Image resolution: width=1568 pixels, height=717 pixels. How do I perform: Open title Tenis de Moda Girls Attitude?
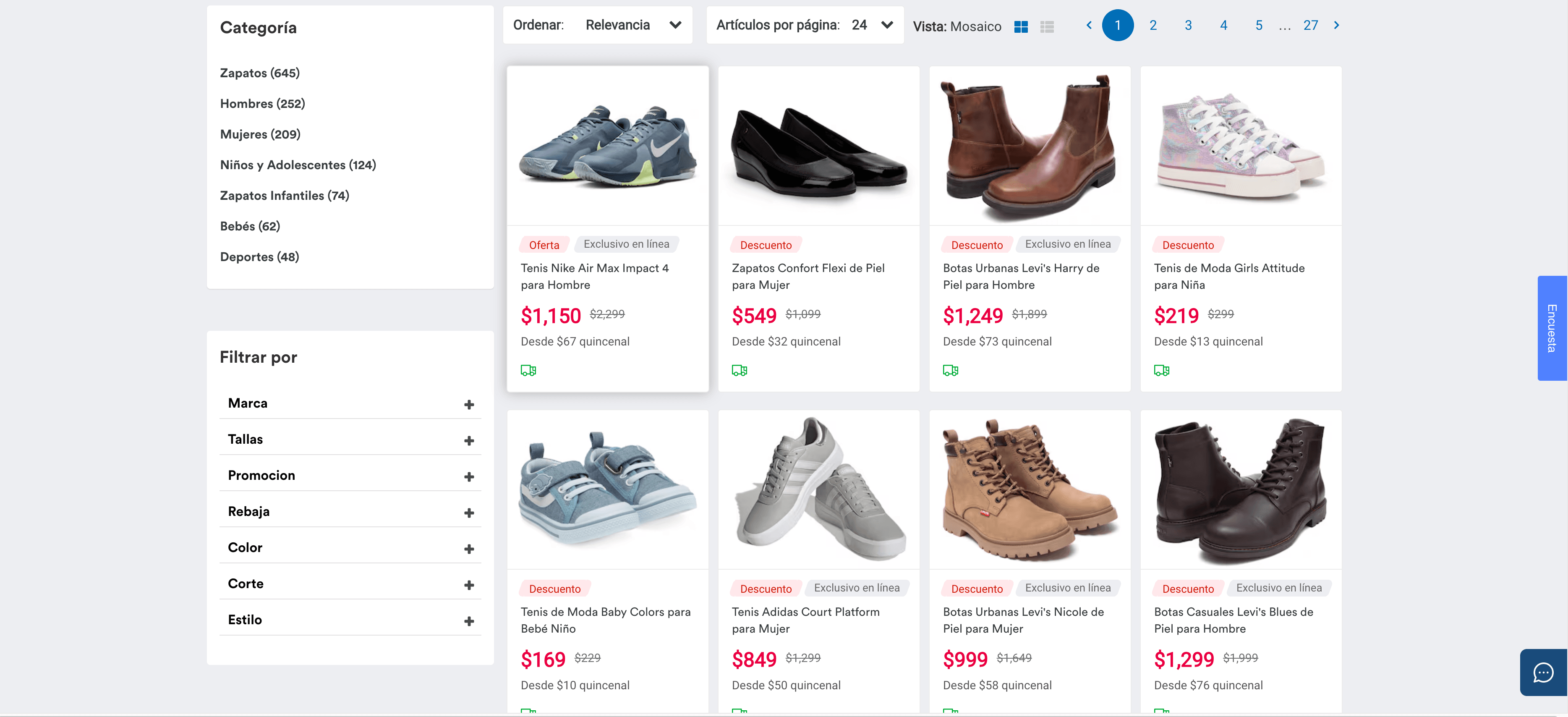click(1230, 276)
